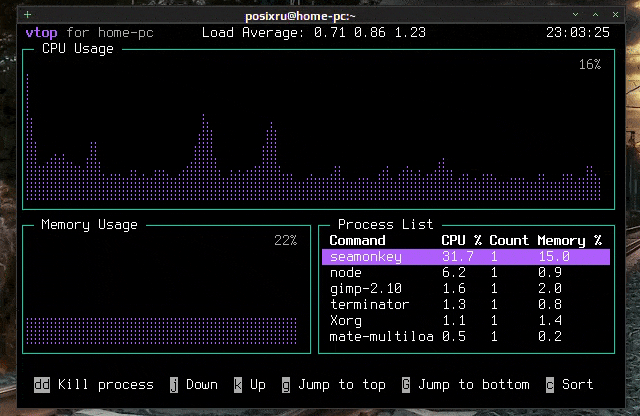Viewport: 640px width, 416px height.
Task: Click the posixru@home-pc window title
Action: coord(300,16)
